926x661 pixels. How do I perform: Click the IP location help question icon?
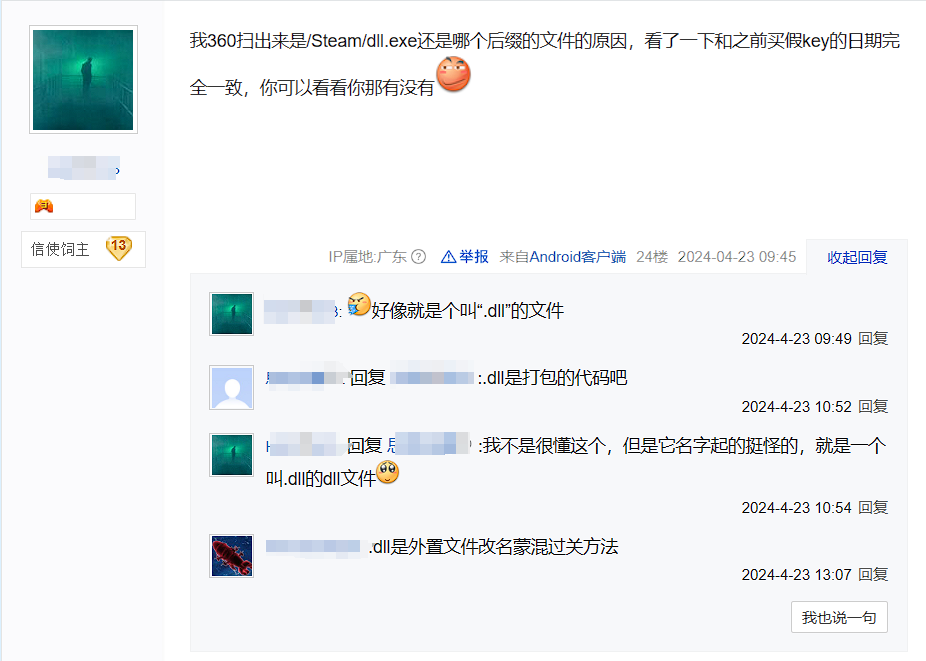pos(419,257)
